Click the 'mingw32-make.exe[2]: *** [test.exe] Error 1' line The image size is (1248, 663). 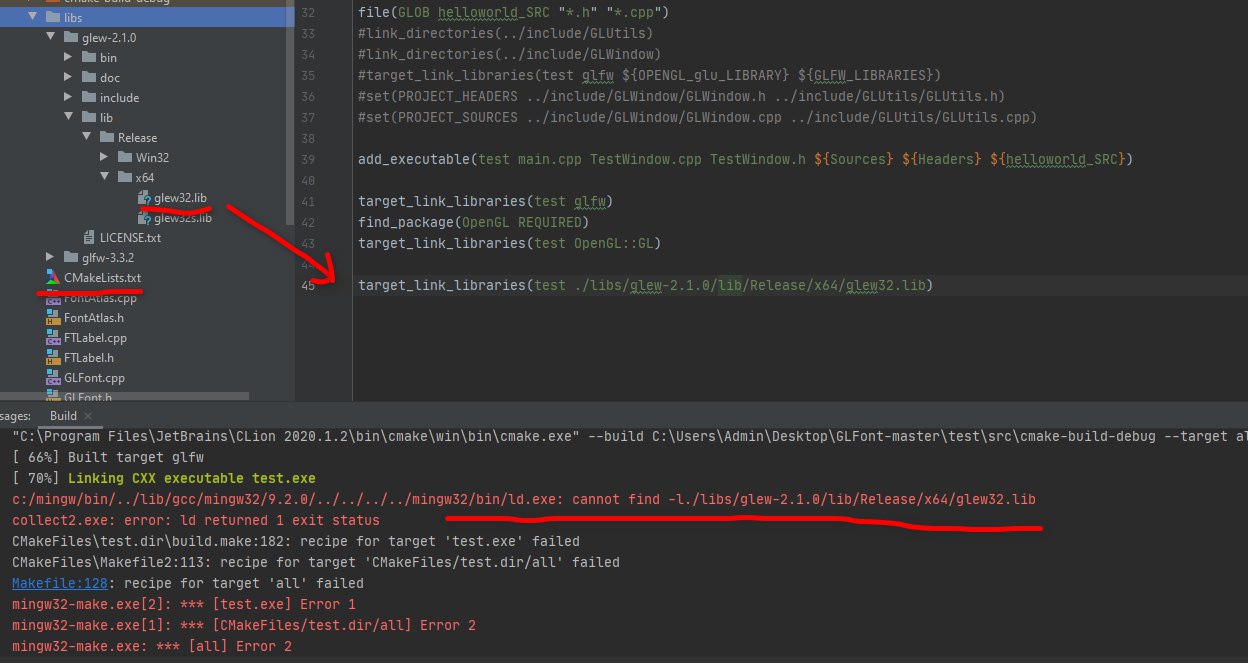(184, 604)
